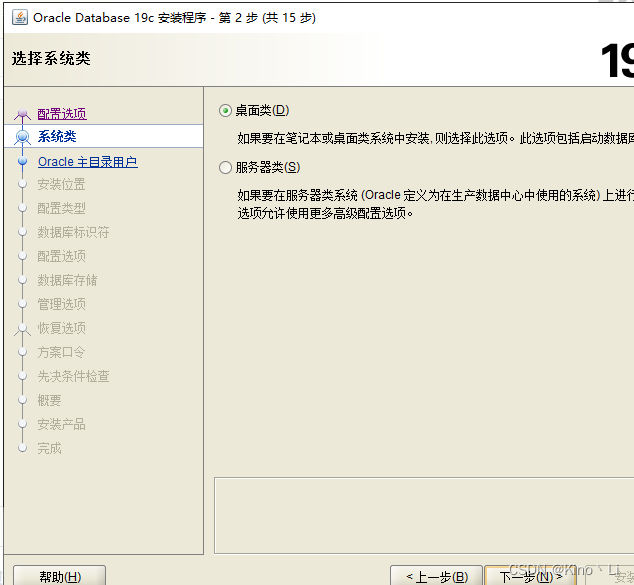This screenshot has height=585, width=634.
Task: Click the 概要 step text
Action: pos(49,400)
